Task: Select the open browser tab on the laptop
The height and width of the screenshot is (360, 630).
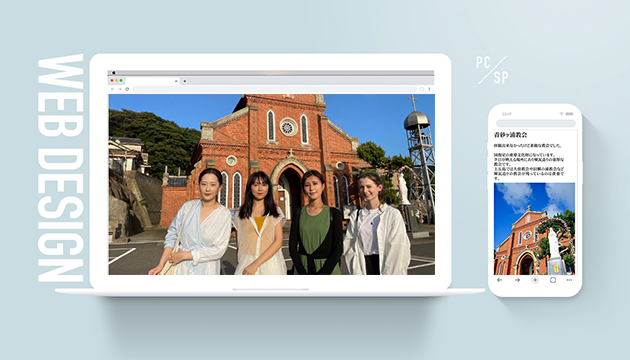Action: [152, 81]
